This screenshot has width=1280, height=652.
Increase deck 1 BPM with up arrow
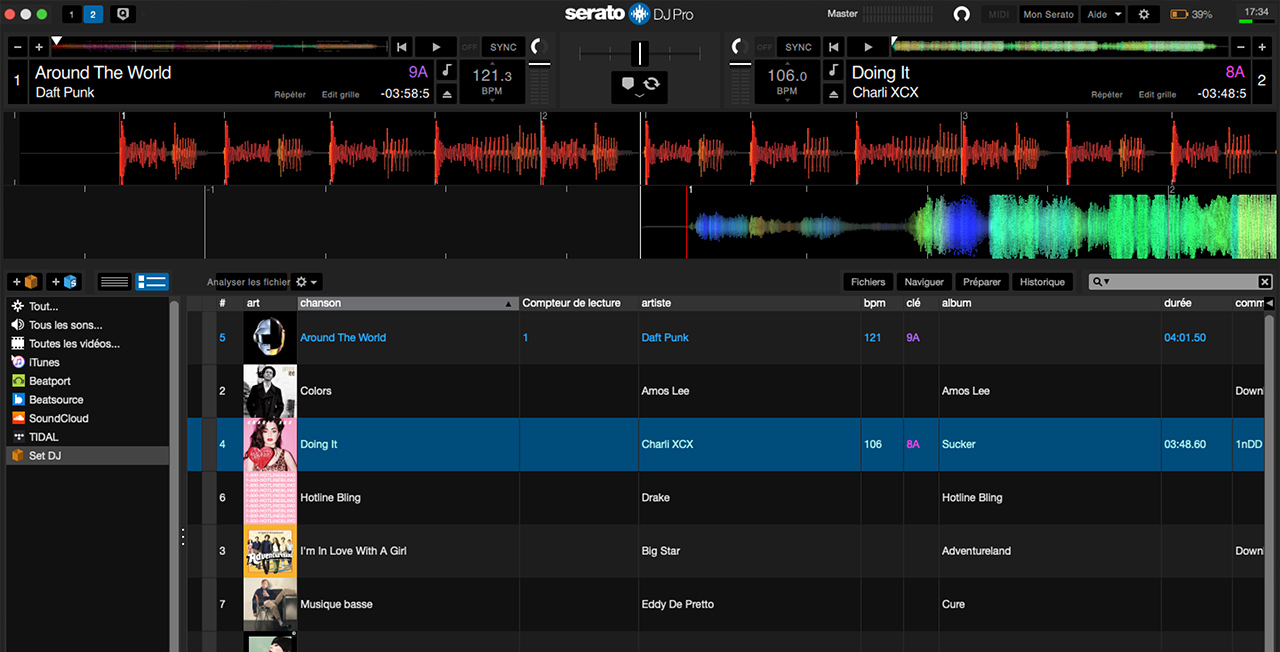(492, 64)
